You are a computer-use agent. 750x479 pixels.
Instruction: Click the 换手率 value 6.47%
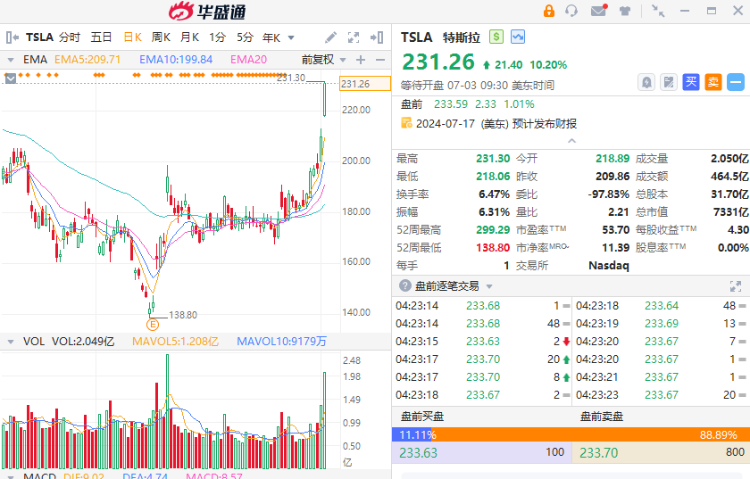[x=494, y=194]
